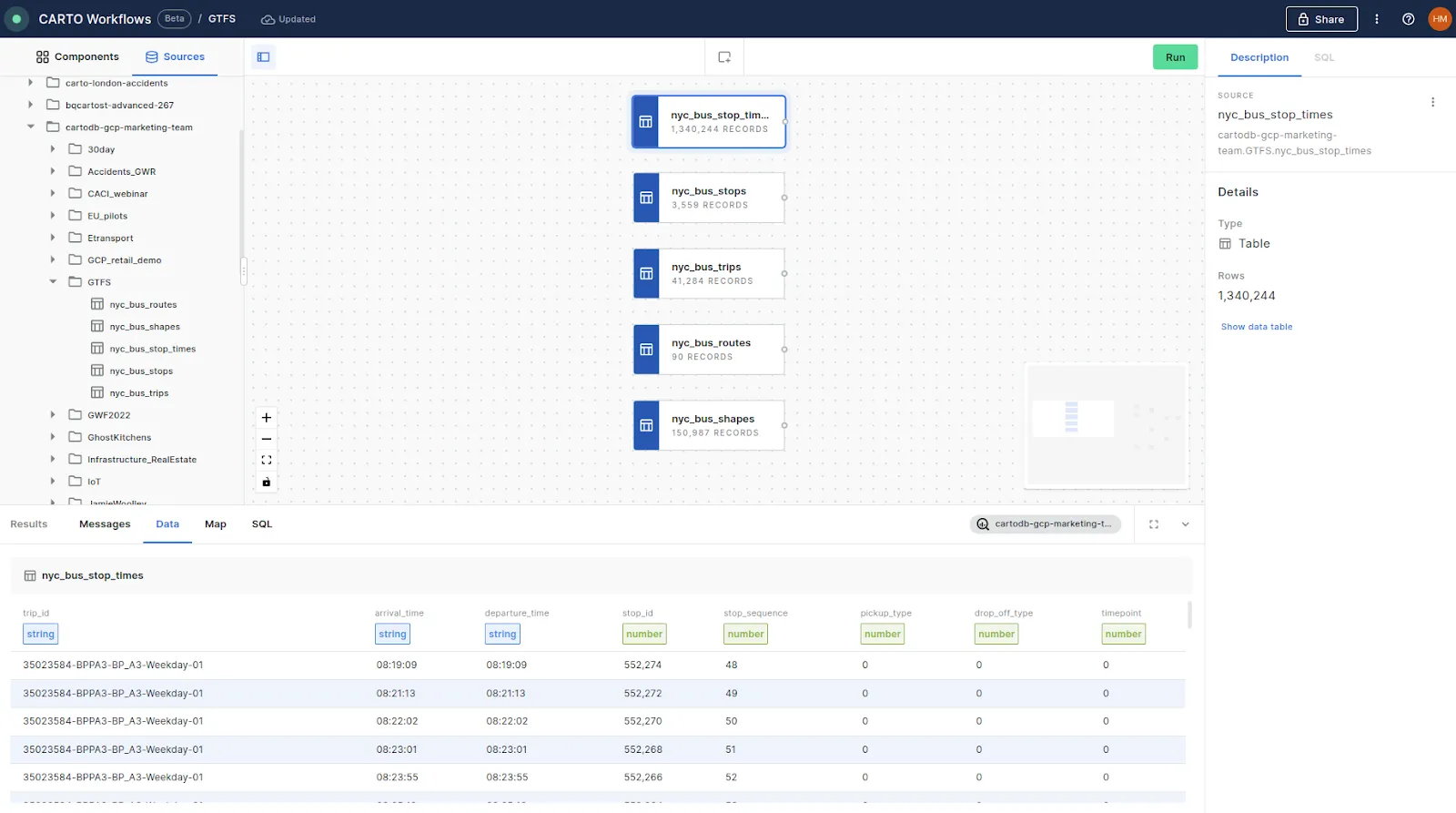This screenshot has width=1456, height=813.
Task: Toggle the canvas lock icon
Action: (x=267, y=483)
